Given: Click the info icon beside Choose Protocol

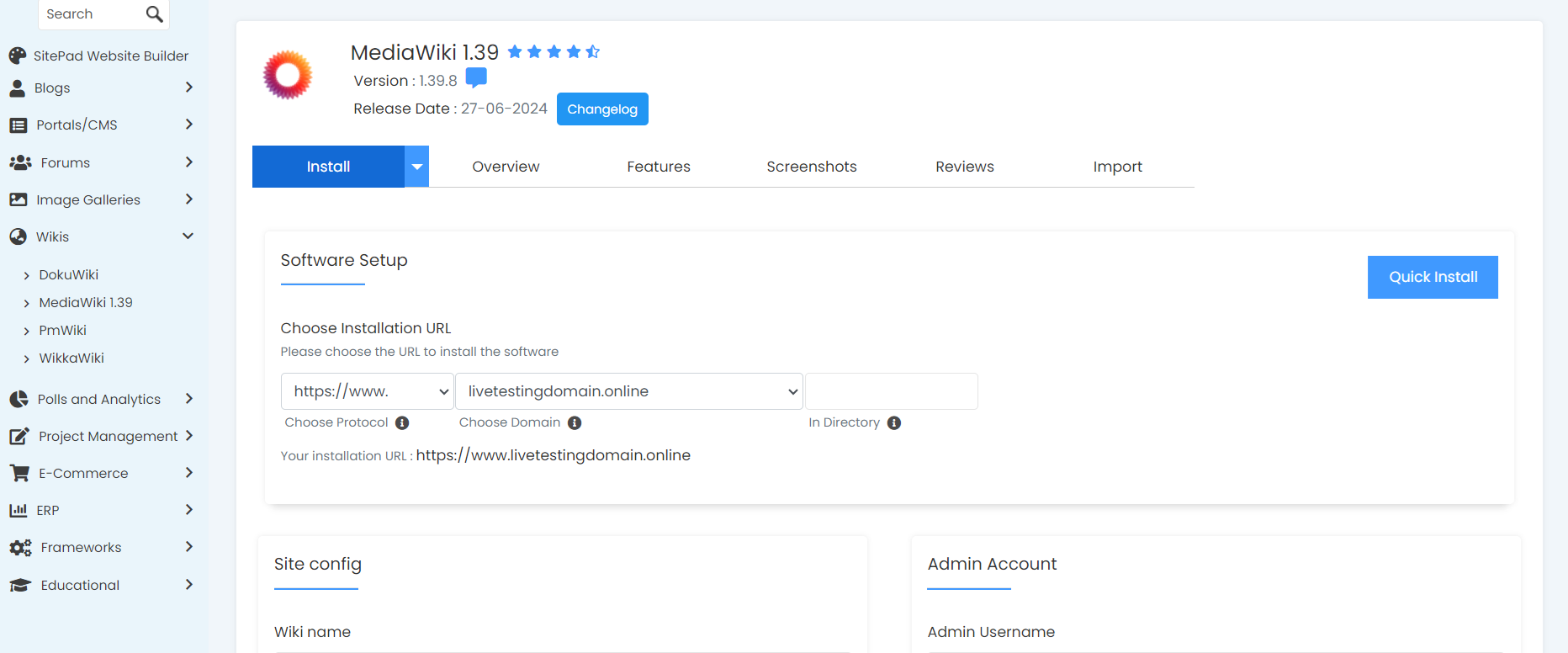Looking at the screenshot, I should [402, 422].
